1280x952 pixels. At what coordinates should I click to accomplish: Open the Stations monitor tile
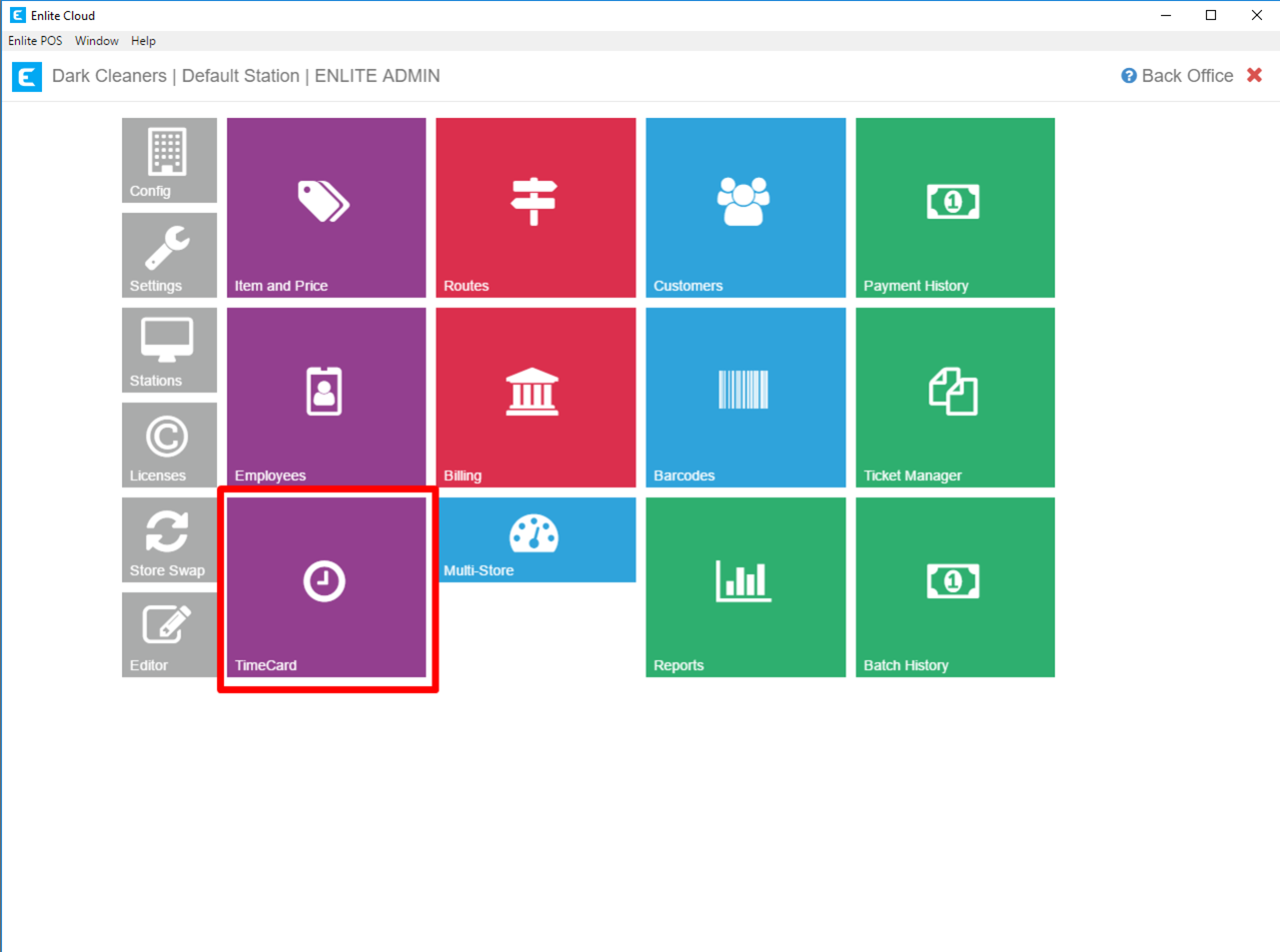(169, 350)
